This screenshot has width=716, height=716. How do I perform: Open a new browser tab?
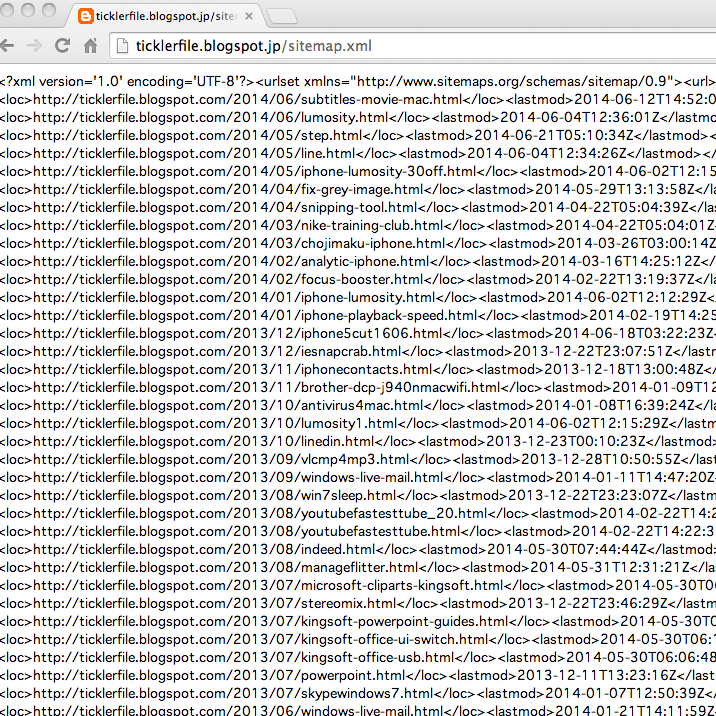pos(282,17)
